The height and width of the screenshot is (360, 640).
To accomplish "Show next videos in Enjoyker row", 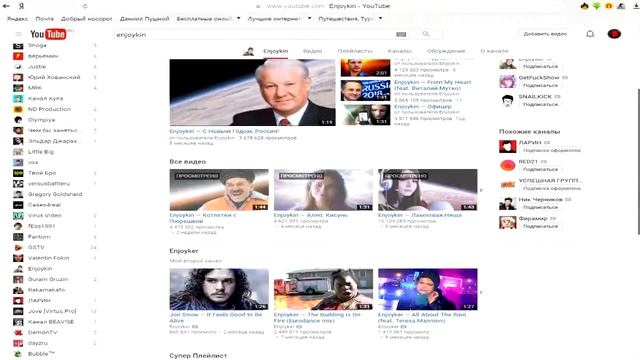I will point(481,292).
